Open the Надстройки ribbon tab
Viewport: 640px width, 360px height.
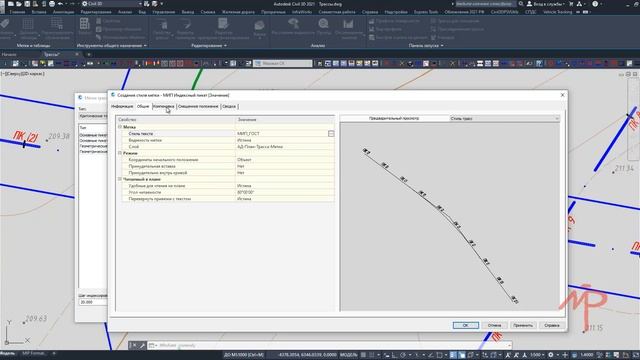[396, 12]
